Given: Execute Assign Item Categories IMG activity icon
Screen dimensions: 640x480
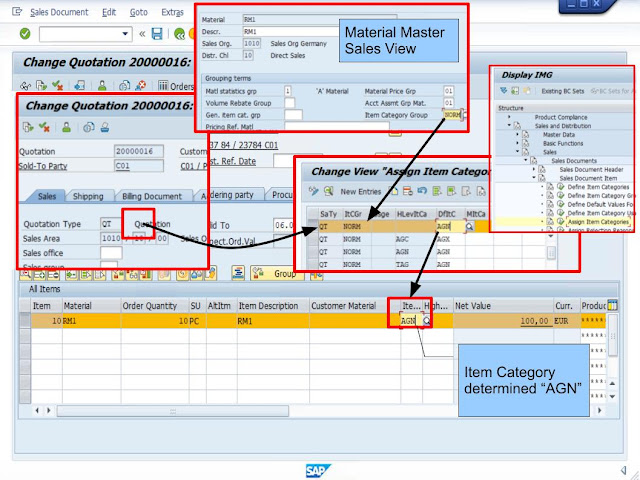Looking at the screenshot, I should tap(561, 222).
